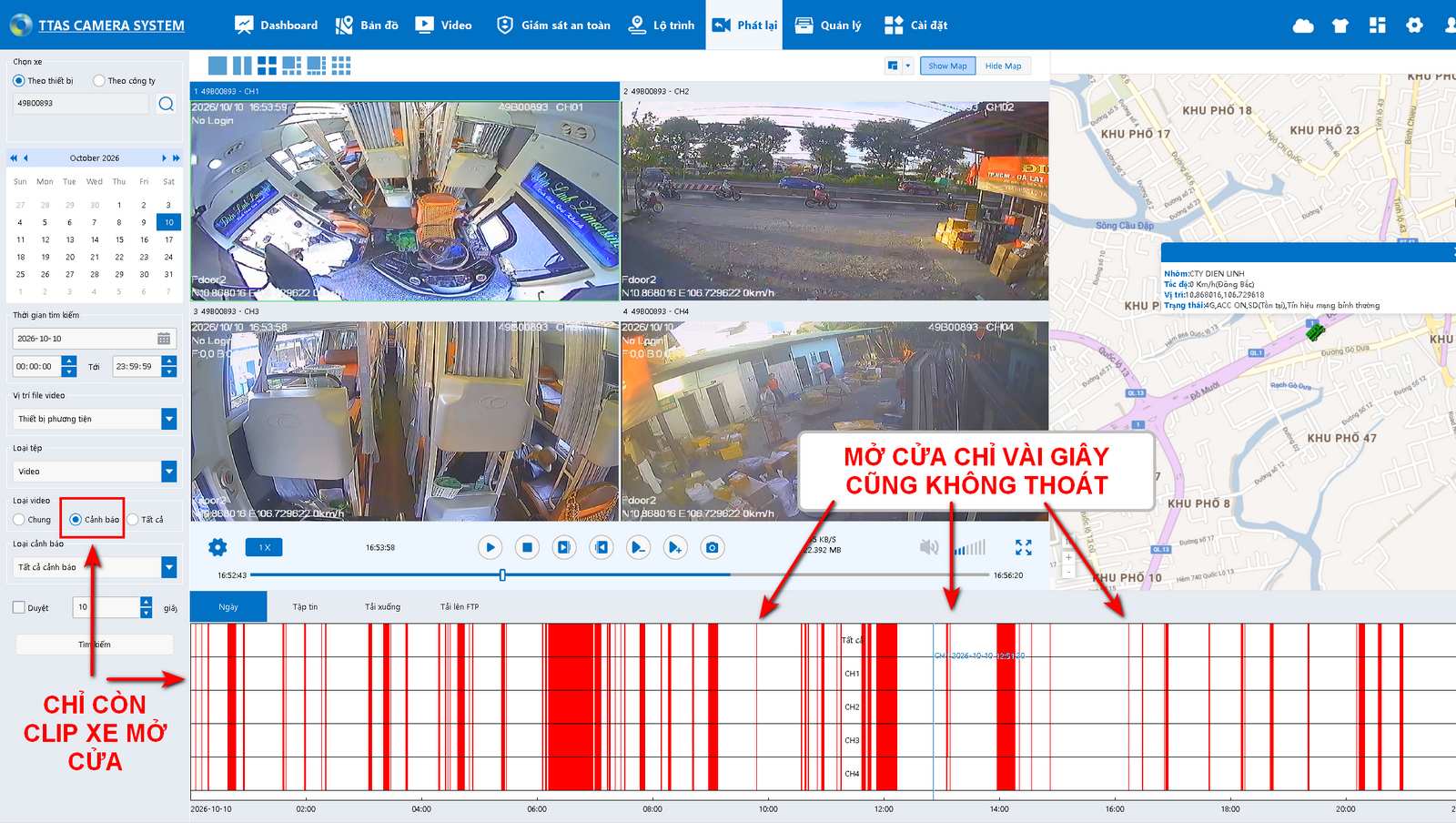Switch to single-view layout
1456x823 pixels.
pyautogui.click(x=217, y=66)
